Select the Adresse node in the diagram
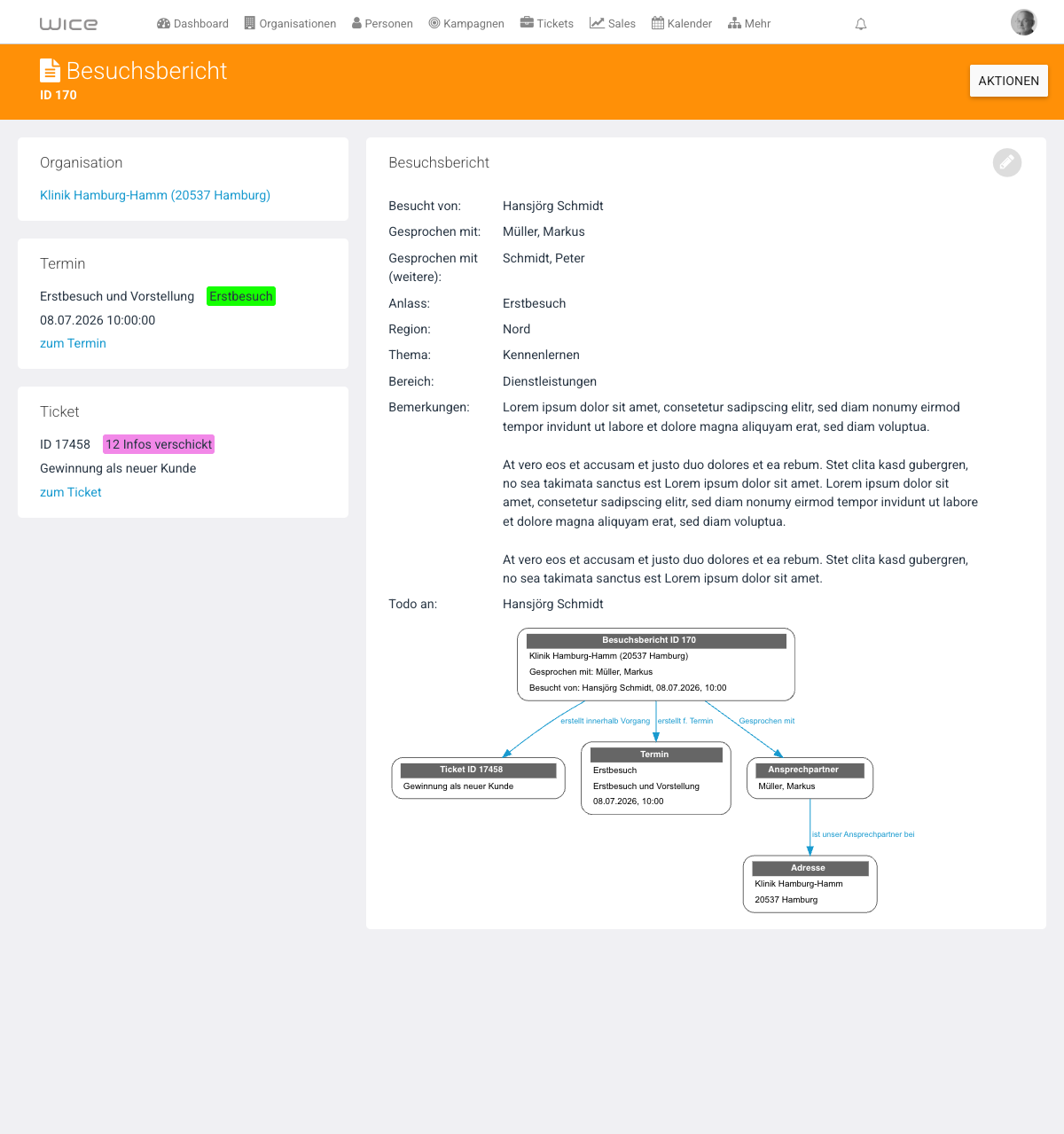Image resolution: width=1064 pixels, height=1134 pixels. [810, 884]
